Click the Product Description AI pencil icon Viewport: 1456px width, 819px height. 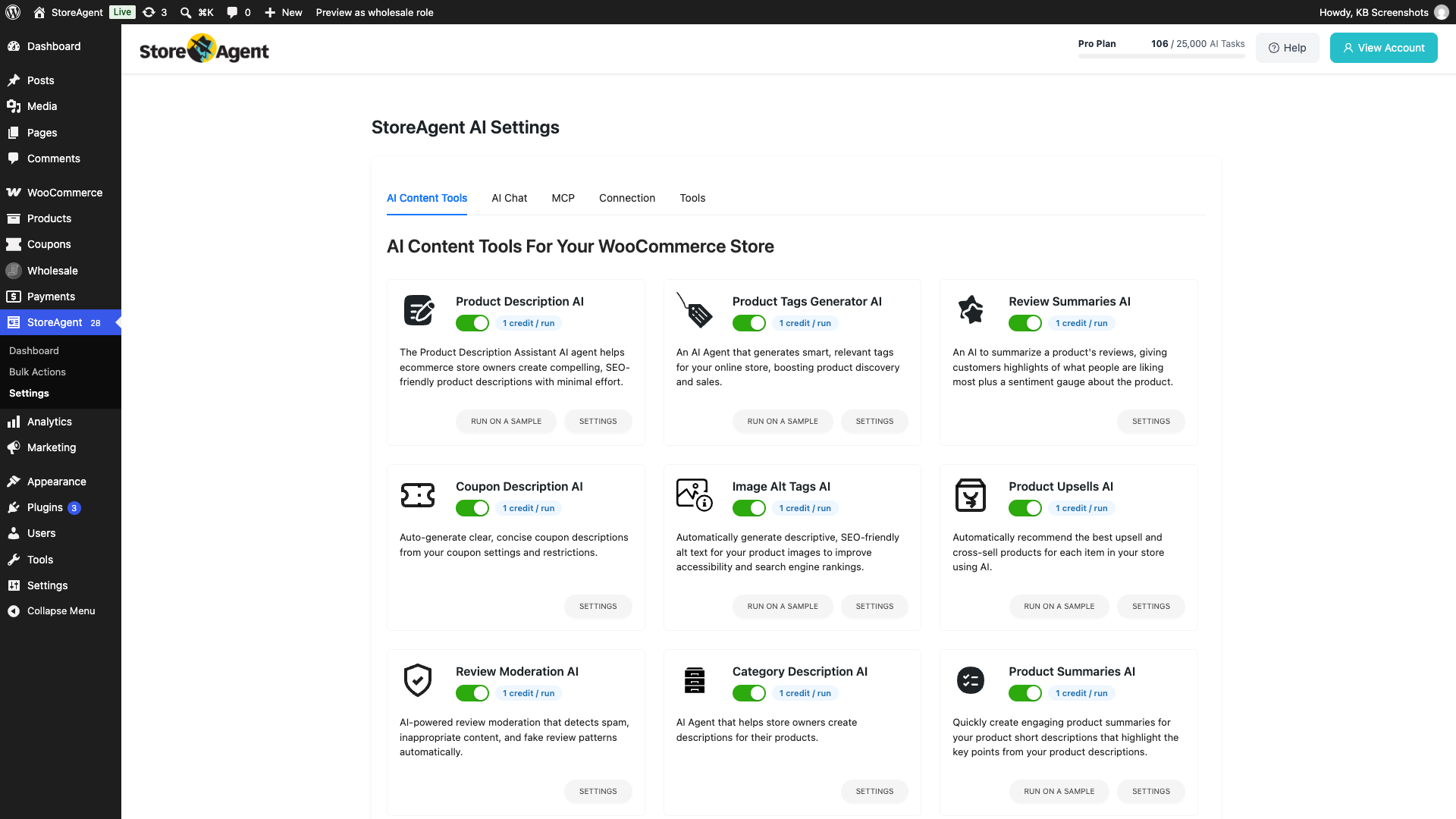[419, 310]
